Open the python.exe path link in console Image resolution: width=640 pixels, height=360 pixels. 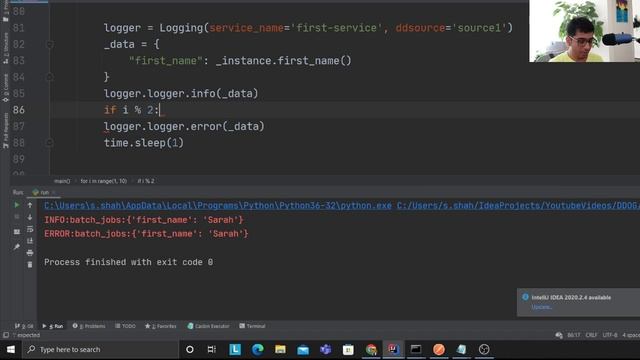218,205
